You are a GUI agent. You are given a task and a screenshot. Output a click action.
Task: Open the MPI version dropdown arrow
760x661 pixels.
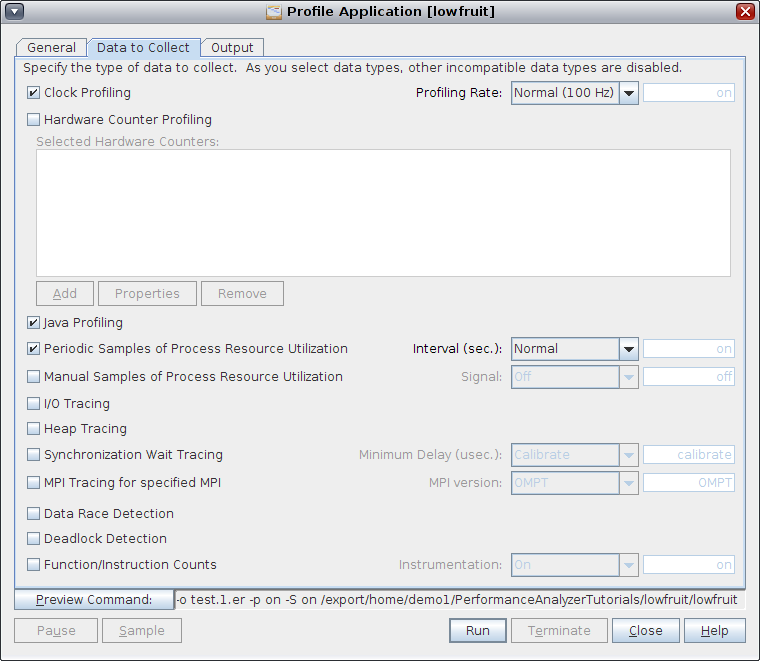(x=629, y=483)
